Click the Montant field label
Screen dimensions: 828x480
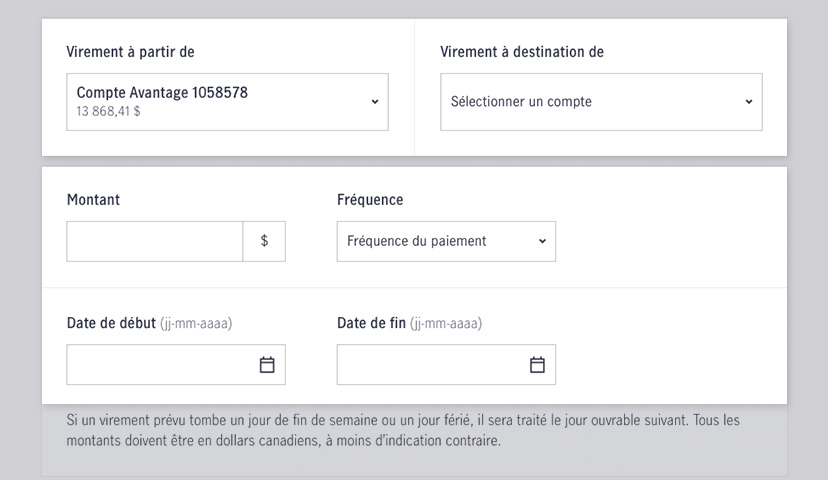[x=93, y=200]
